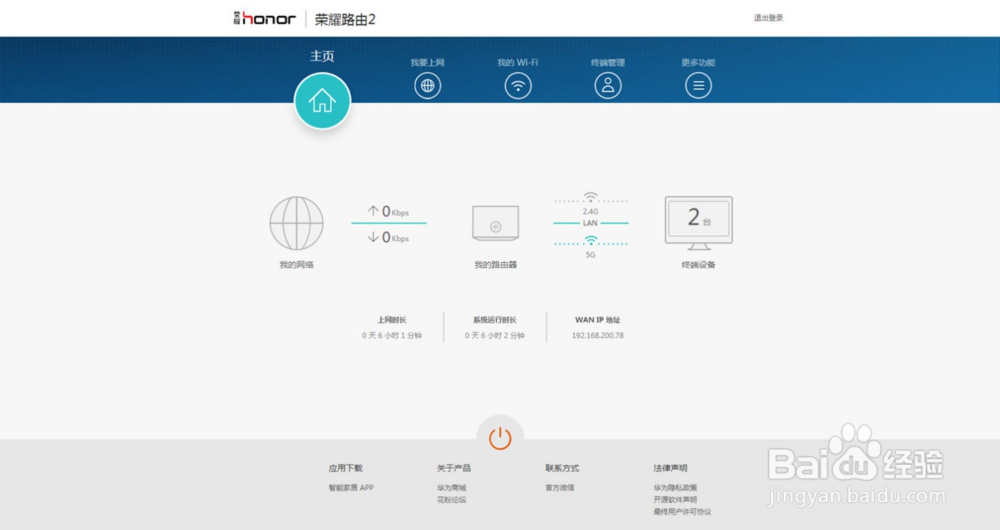The width and height of the screenshot is (1000, 530).
Task: Open the 更多功能 menu icon
Action: click(698, 85)
